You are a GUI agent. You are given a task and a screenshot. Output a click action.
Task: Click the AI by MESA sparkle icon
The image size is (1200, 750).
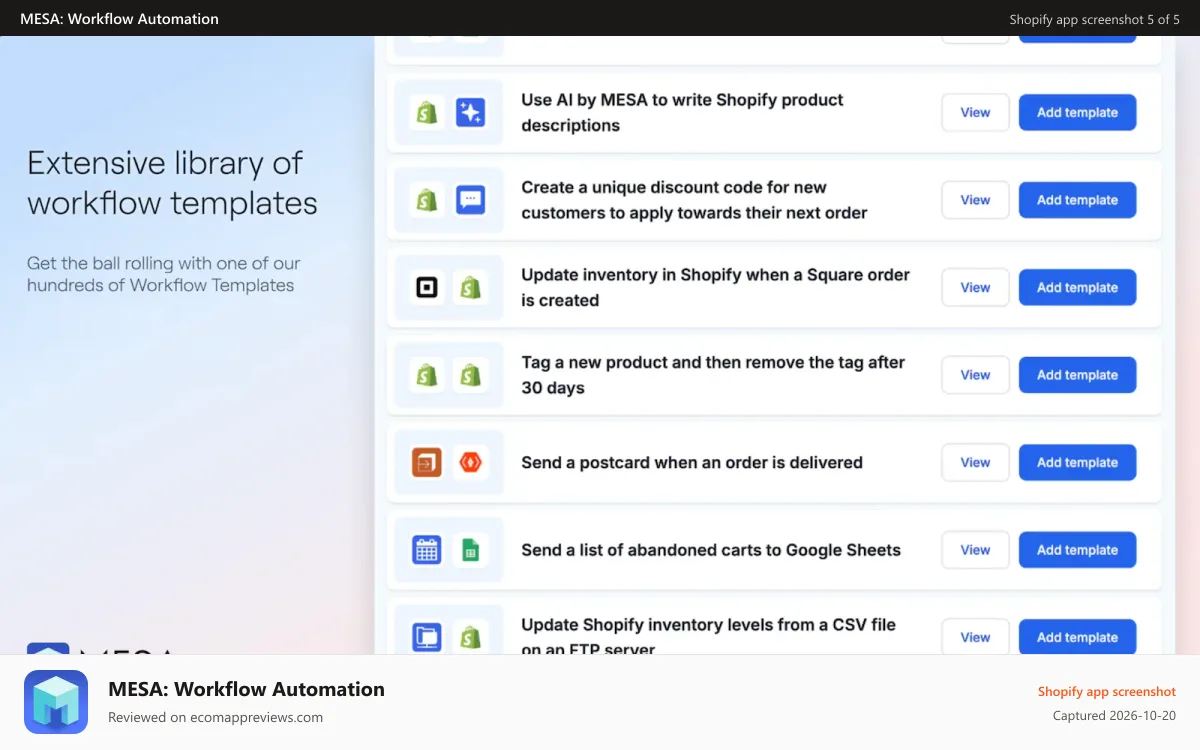point(470,113)
